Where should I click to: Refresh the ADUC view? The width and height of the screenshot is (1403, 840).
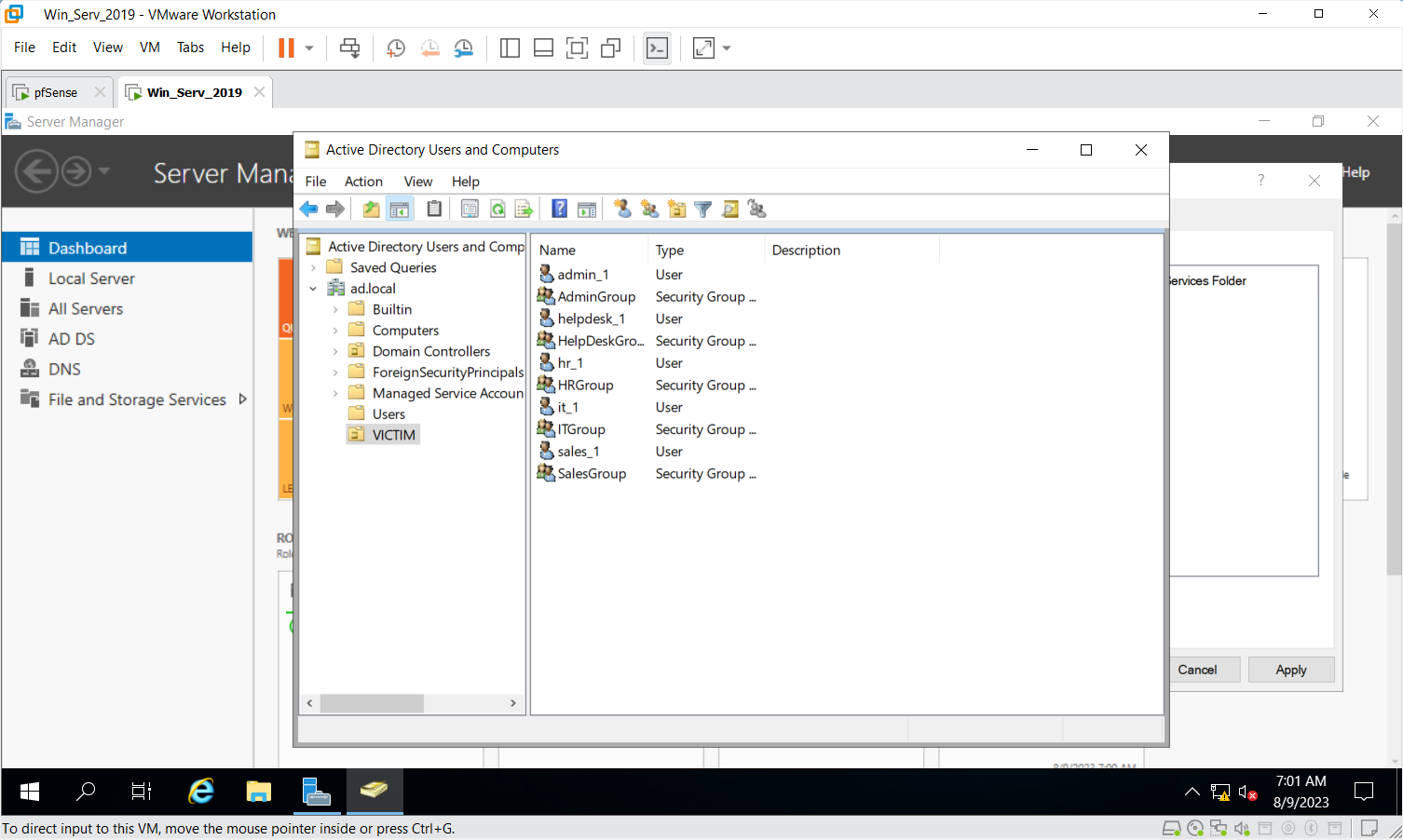(x=497, y=209)
